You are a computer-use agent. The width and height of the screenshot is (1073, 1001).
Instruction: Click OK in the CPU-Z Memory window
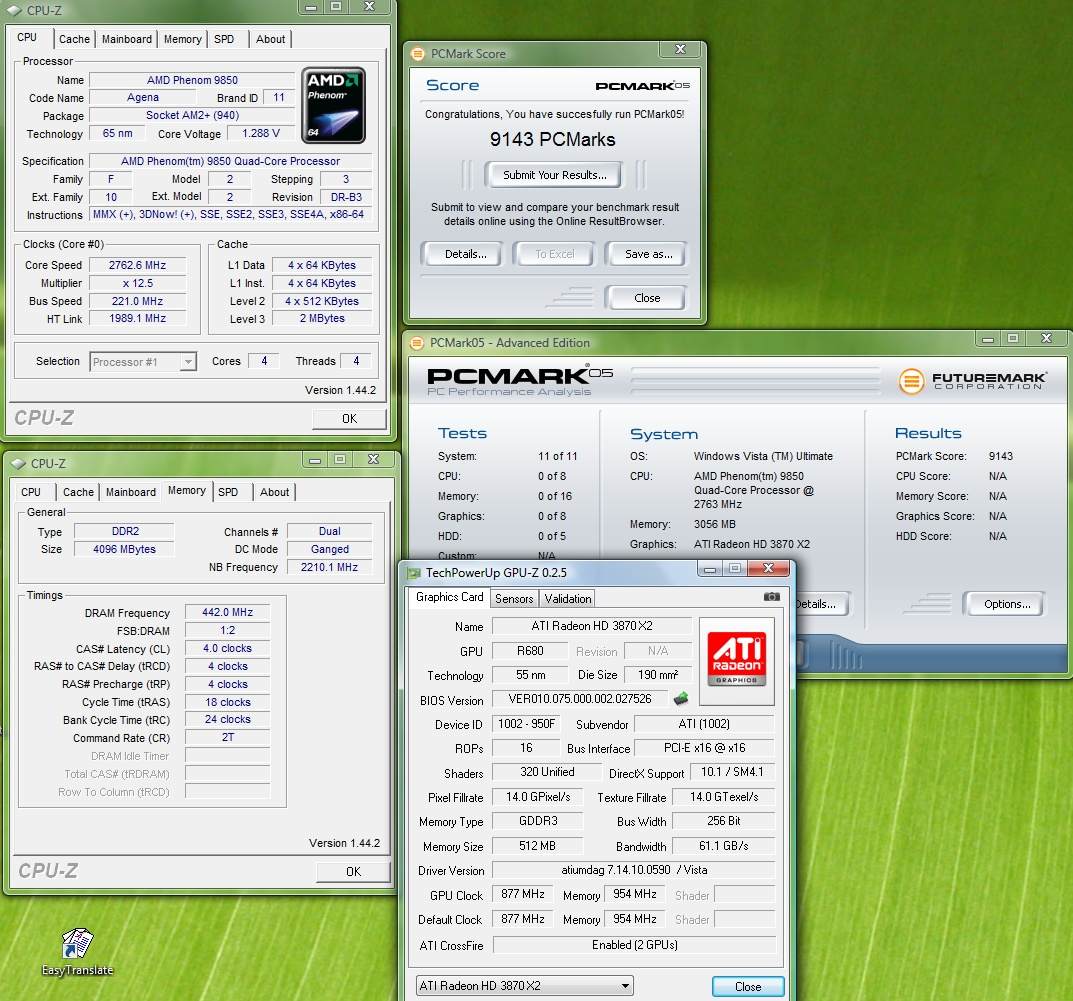point(353,872)
